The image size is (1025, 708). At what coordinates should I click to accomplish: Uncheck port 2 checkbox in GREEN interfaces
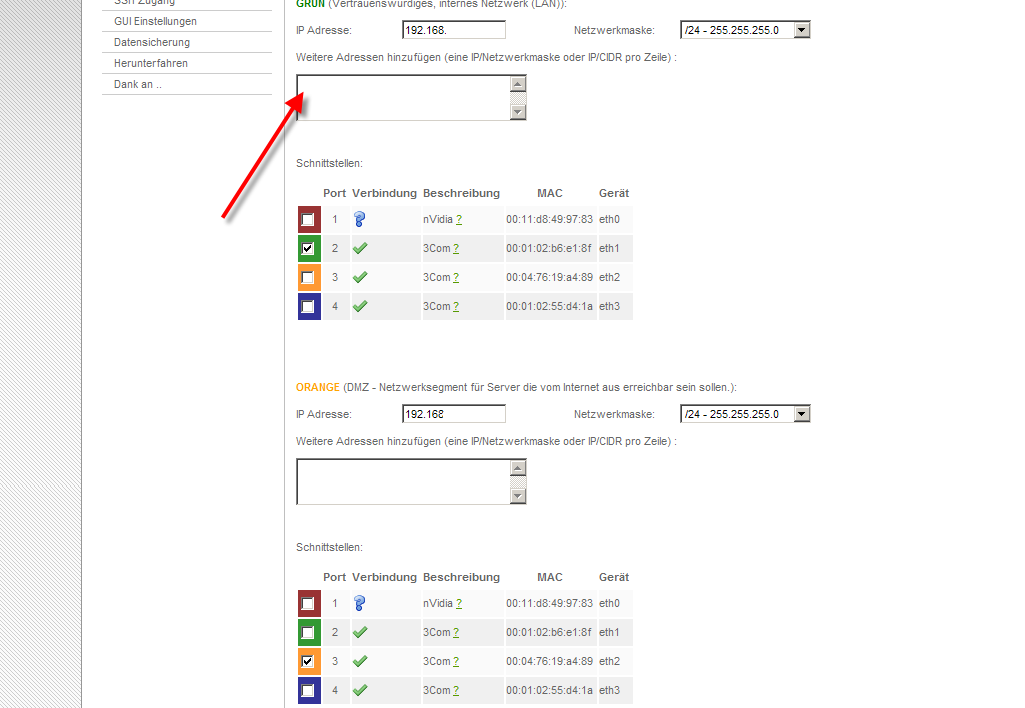pos(308,249)
